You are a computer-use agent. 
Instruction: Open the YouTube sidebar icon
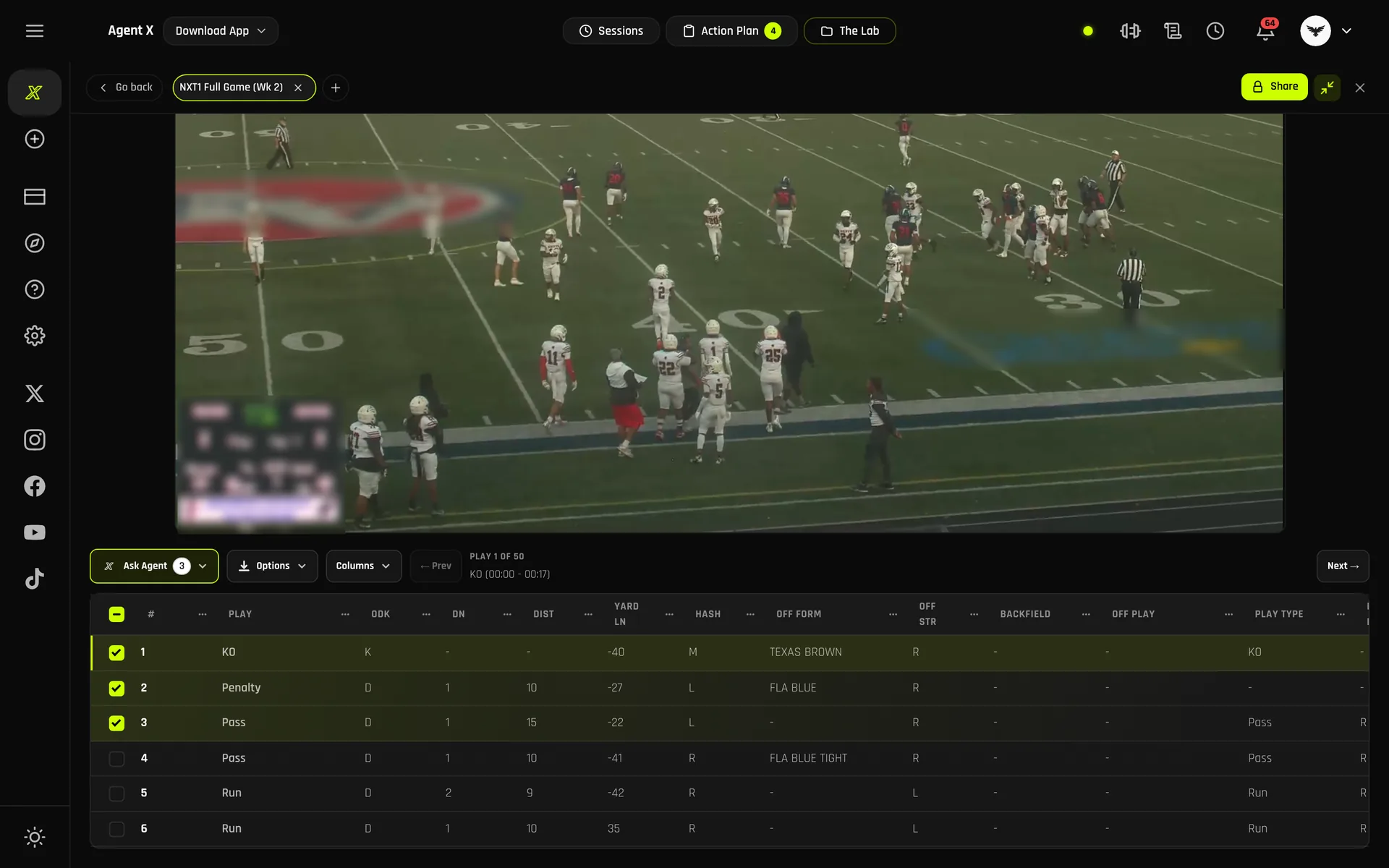35,532
